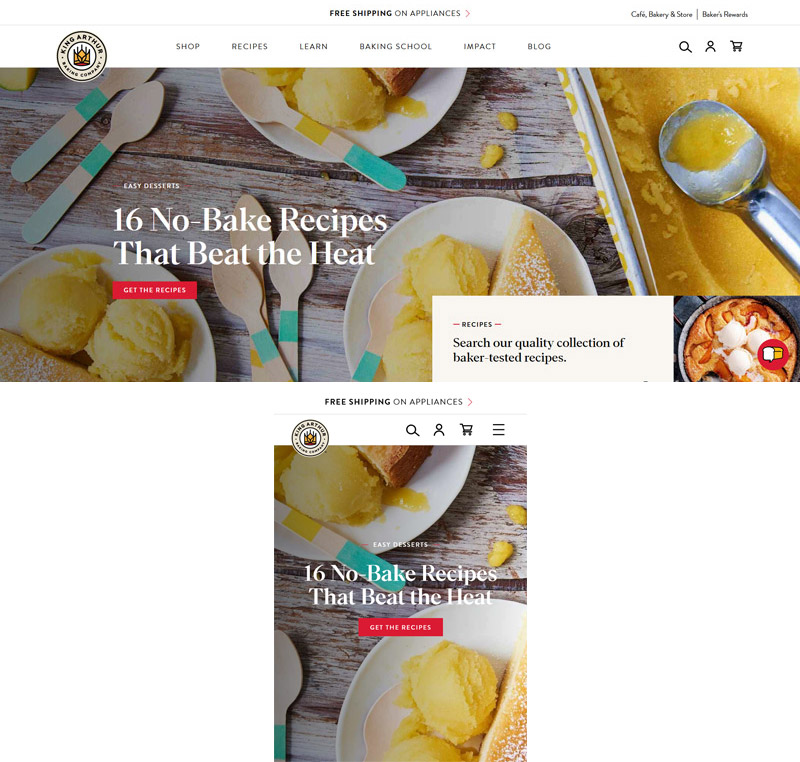Open the LEARN menu
Viewport: 800px width, 762px height.
tap(313, 46)
